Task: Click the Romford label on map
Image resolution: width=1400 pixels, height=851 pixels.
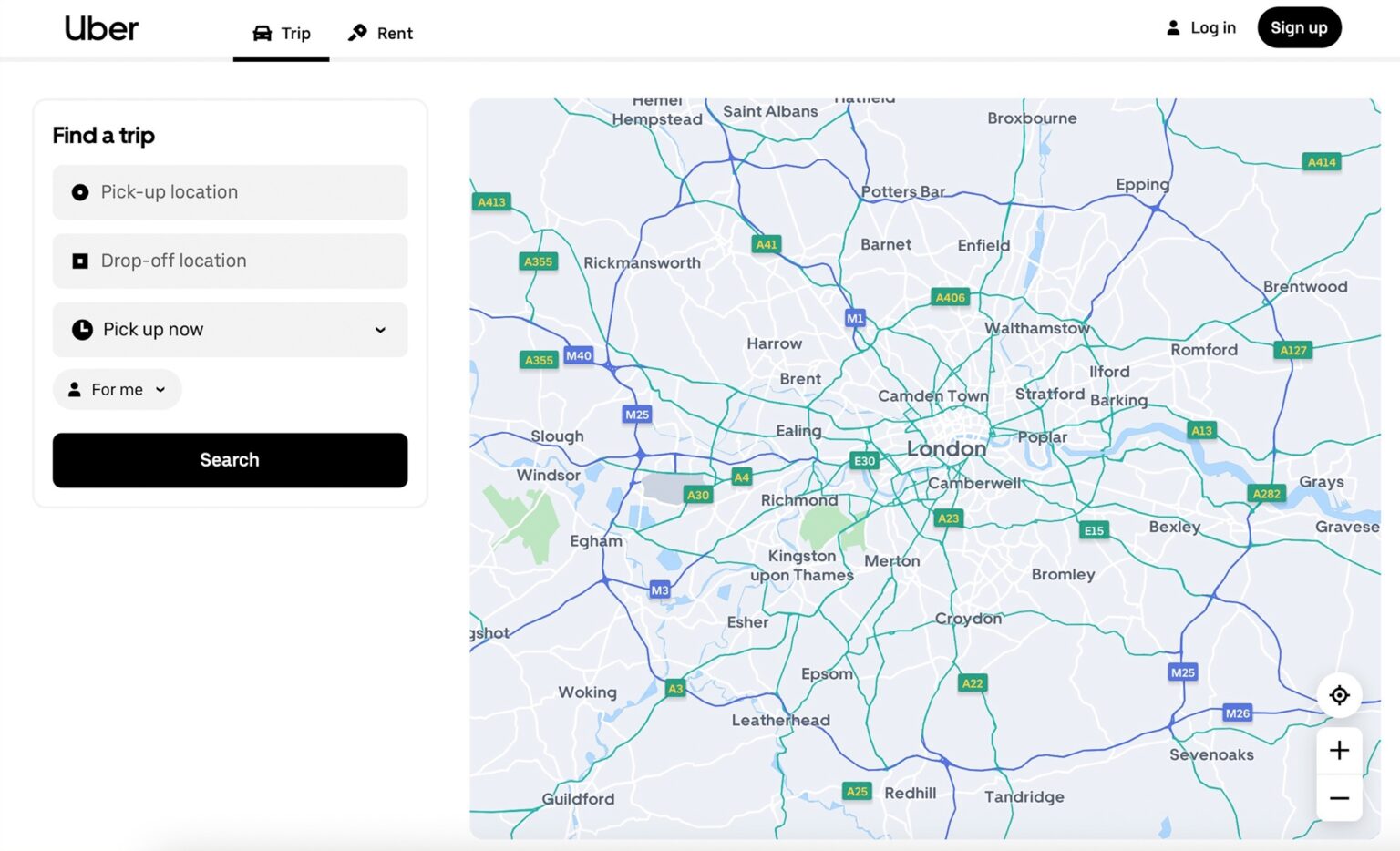Action: click(1204, 350)
